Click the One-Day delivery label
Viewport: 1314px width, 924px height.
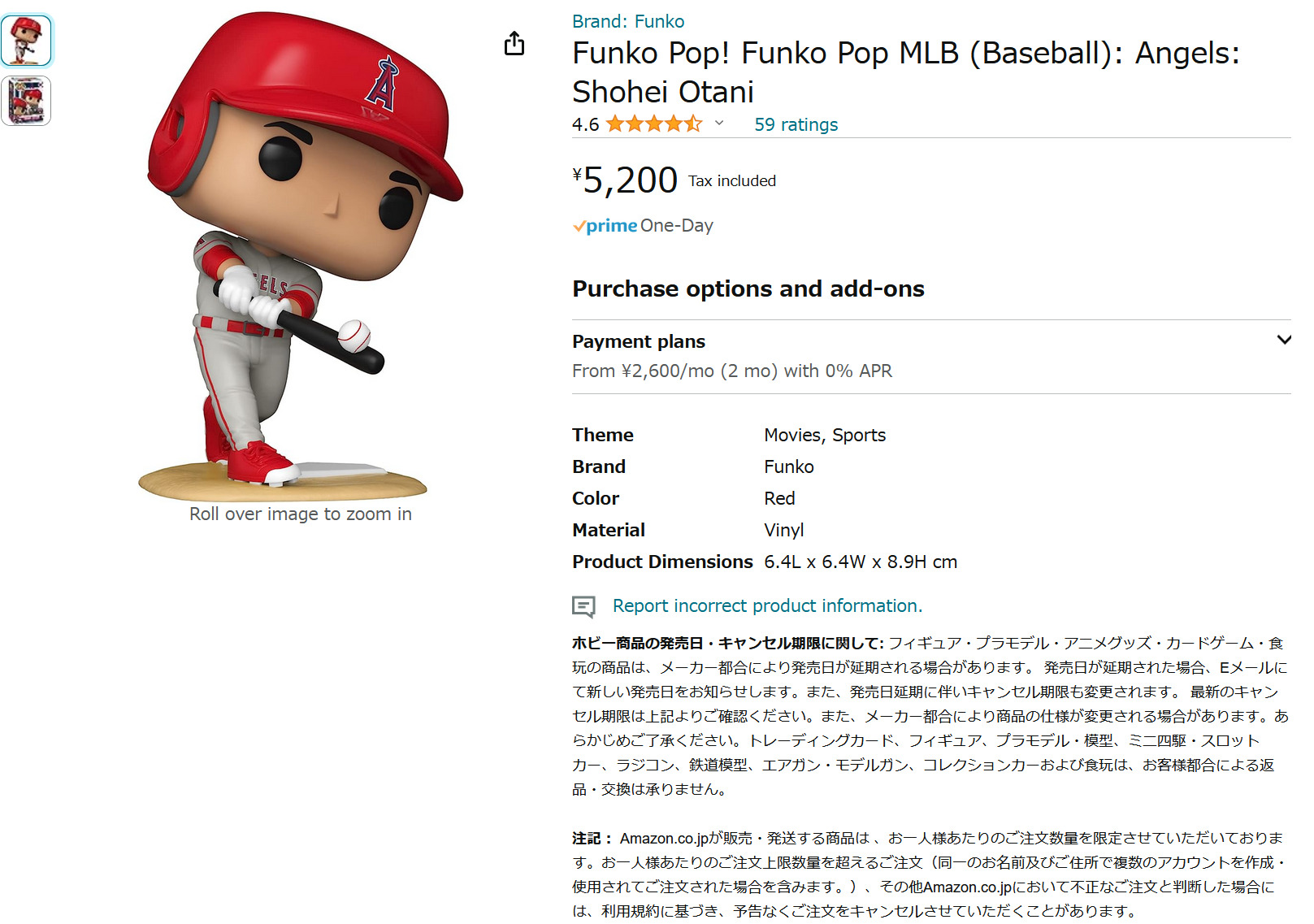point(676,226)
